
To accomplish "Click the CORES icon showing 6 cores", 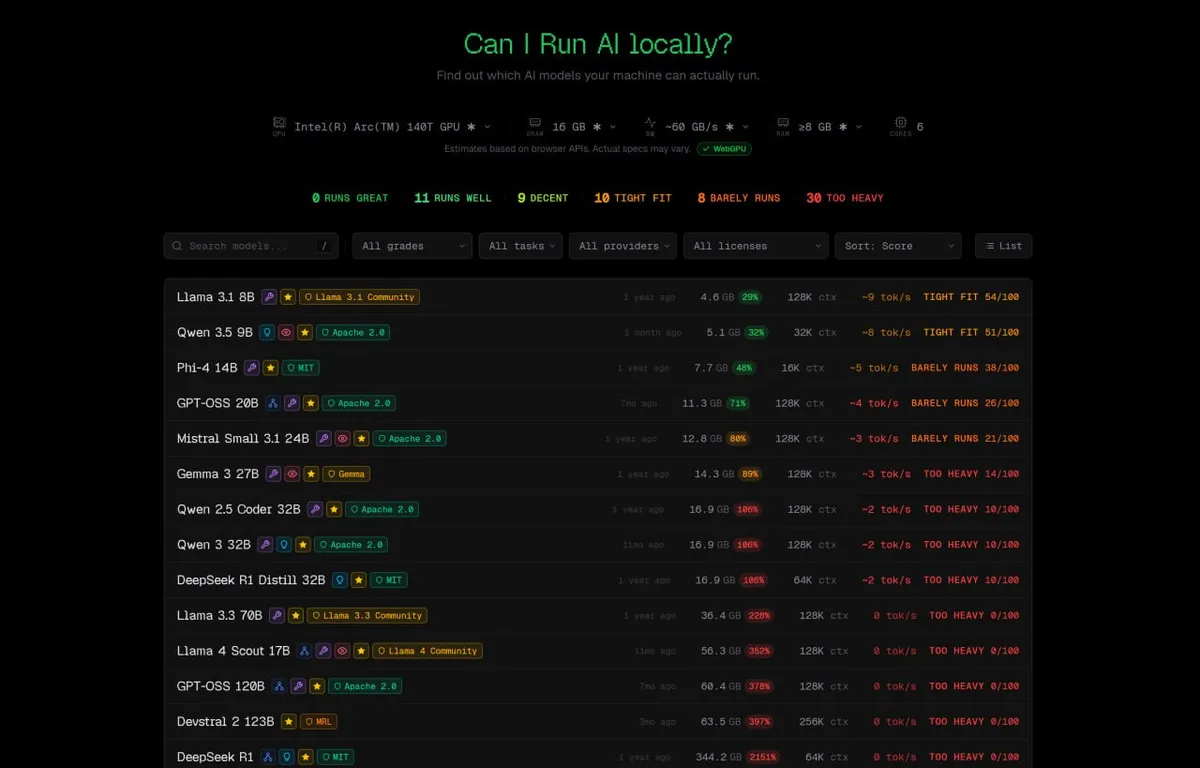I will pyautogui.click(x=900, y=124).
